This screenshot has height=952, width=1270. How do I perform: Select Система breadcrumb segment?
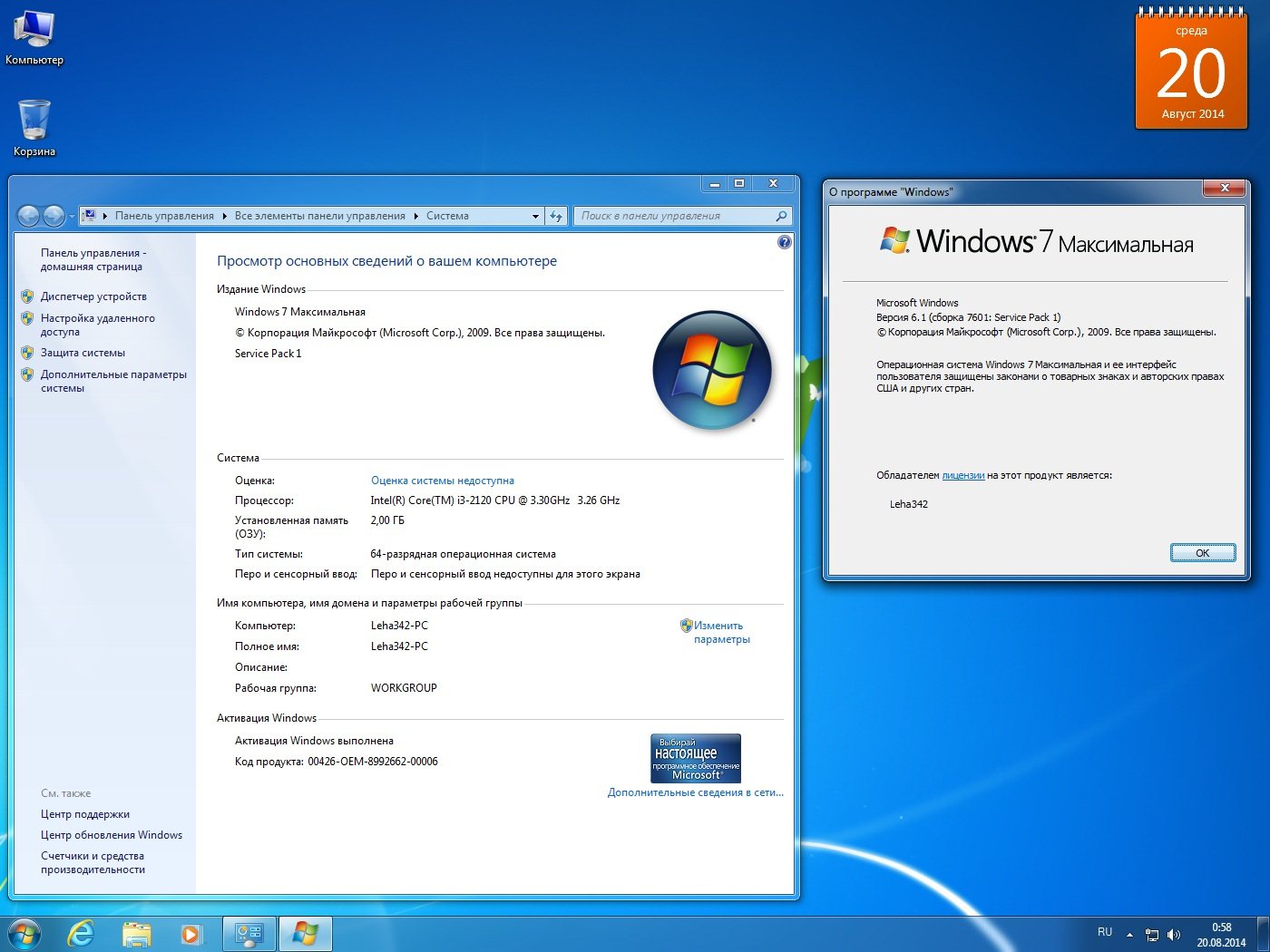tap(447, 216)
